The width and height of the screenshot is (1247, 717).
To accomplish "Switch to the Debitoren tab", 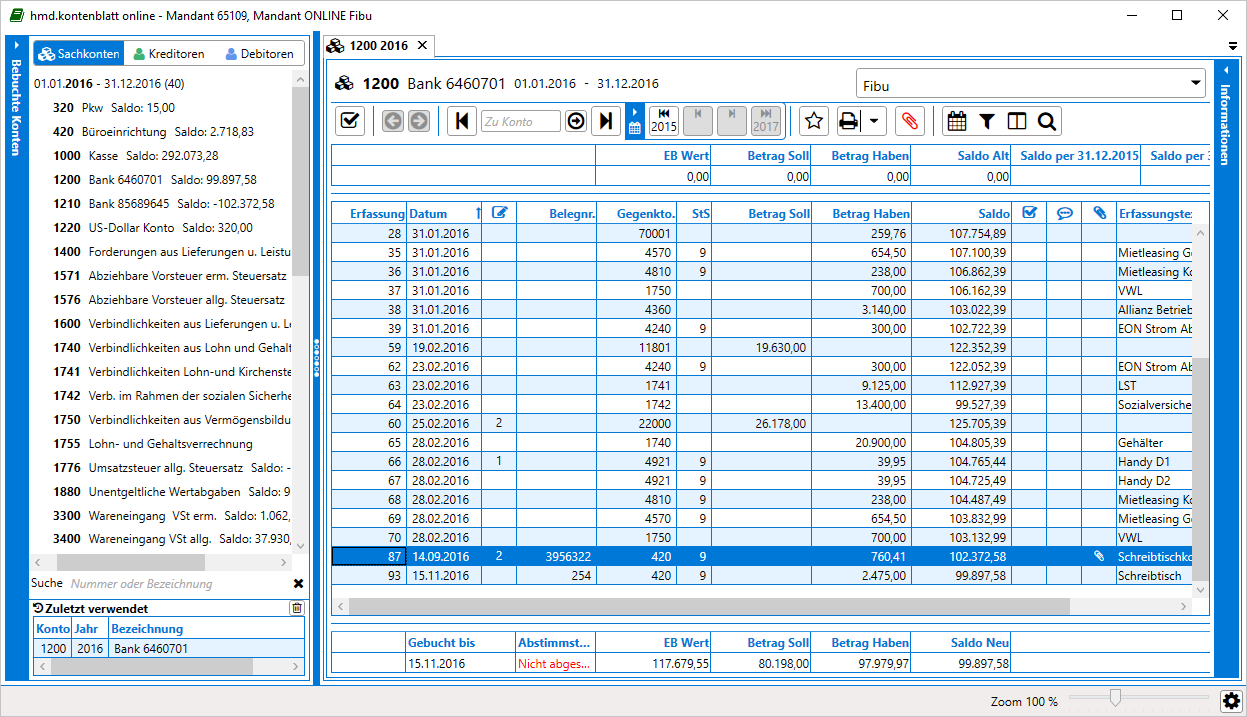I will coord(259,54).
